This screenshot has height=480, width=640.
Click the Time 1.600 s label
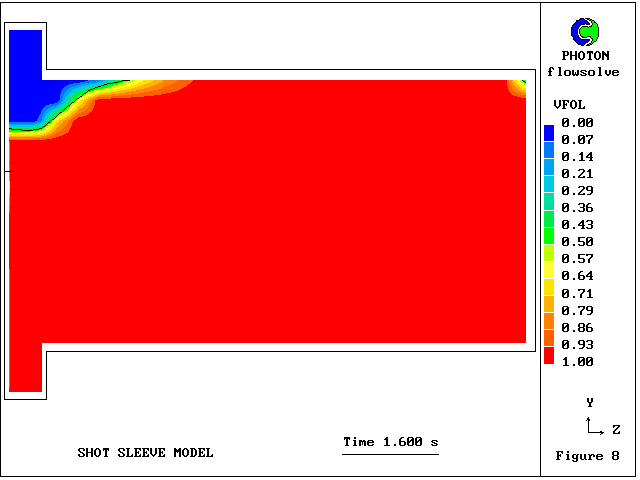click(x=390, y=442)
